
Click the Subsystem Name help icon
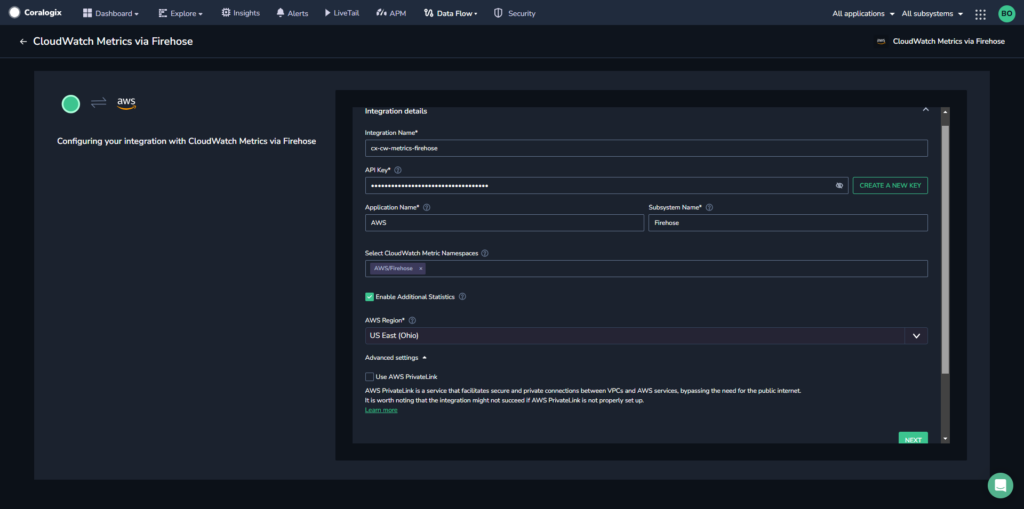(709, 207)
